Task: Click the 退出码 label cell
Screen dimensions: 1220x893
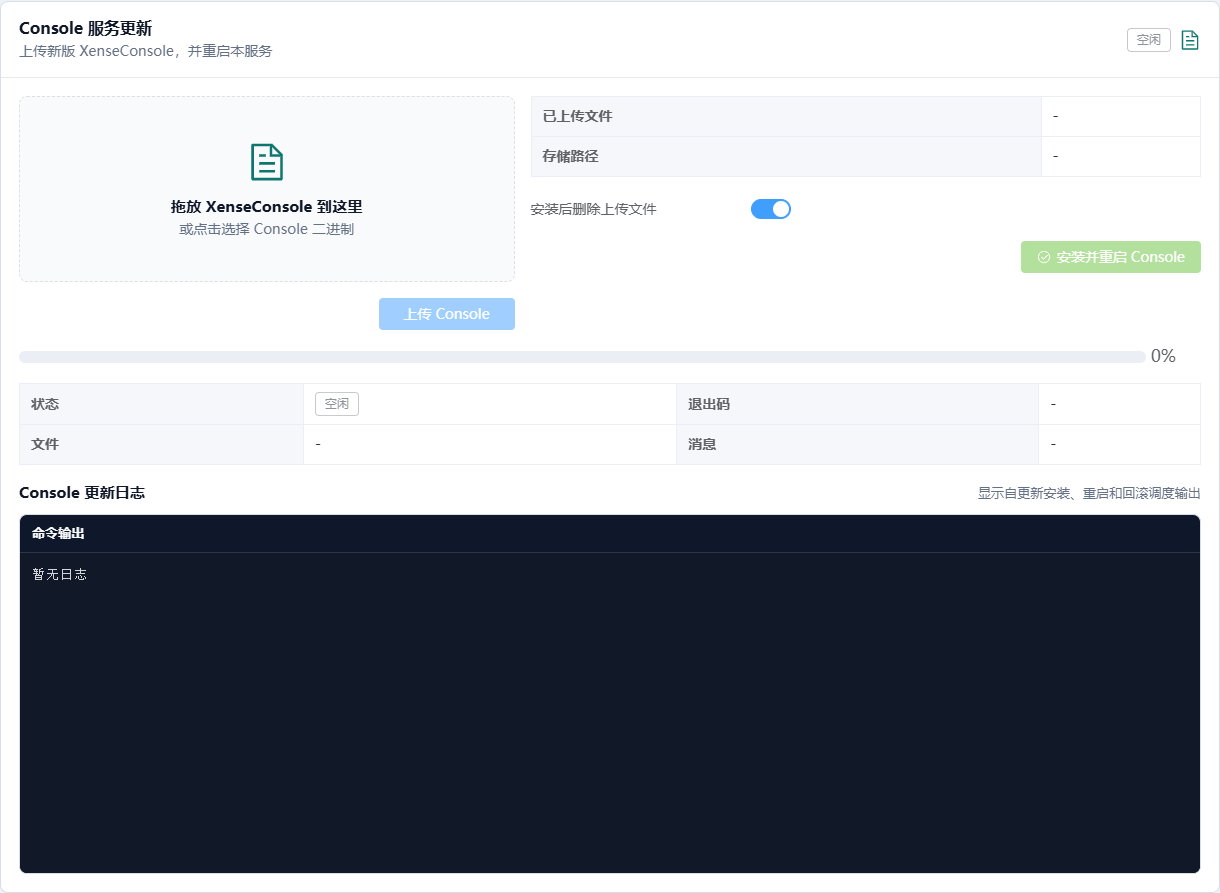Action: [857, 404]
